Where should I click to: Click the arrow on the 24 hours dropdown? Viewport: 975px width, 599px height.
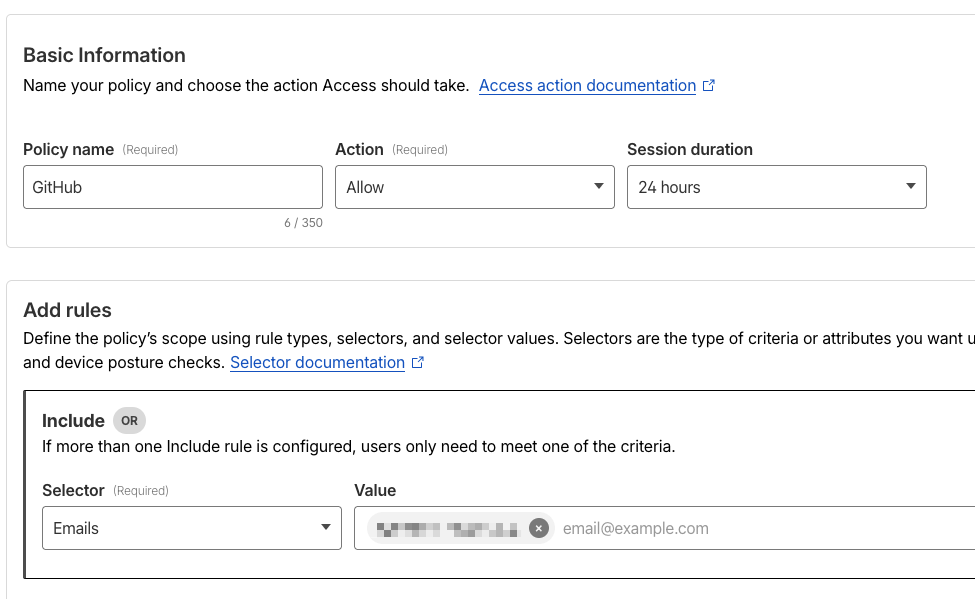pos(910,186)
